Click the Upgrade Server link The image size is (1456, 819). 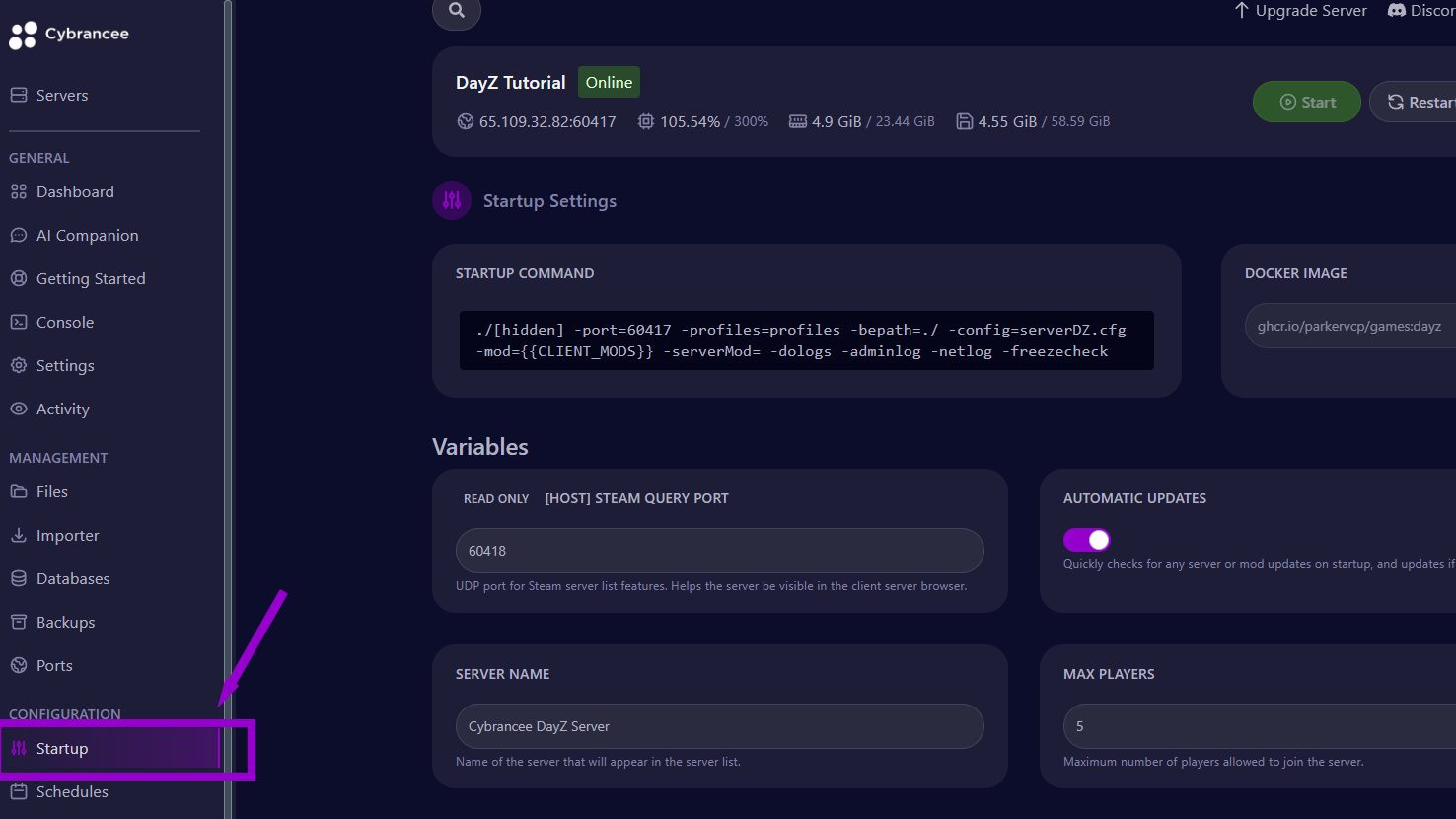(1300, 11)
